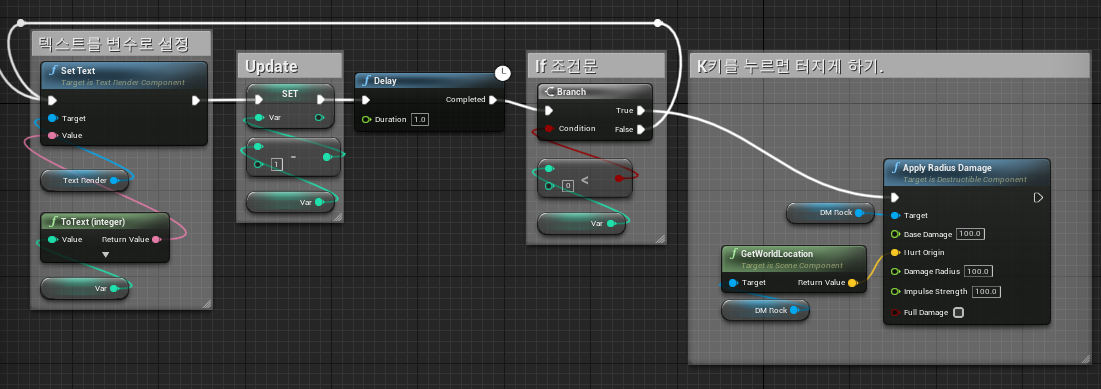Edit the Impulse Strength value field
This screenshot has height=389, width=1101.
[x=987, y=291]
